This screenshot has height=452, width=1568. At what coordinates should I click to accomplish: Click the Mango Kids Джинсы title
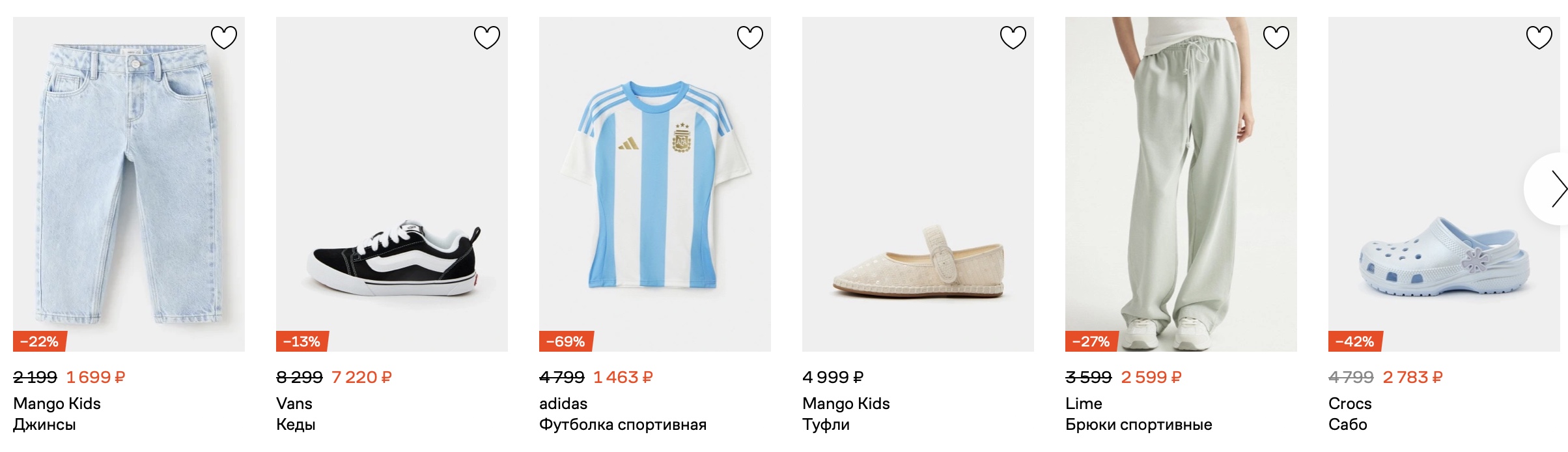tap(57, 414)
